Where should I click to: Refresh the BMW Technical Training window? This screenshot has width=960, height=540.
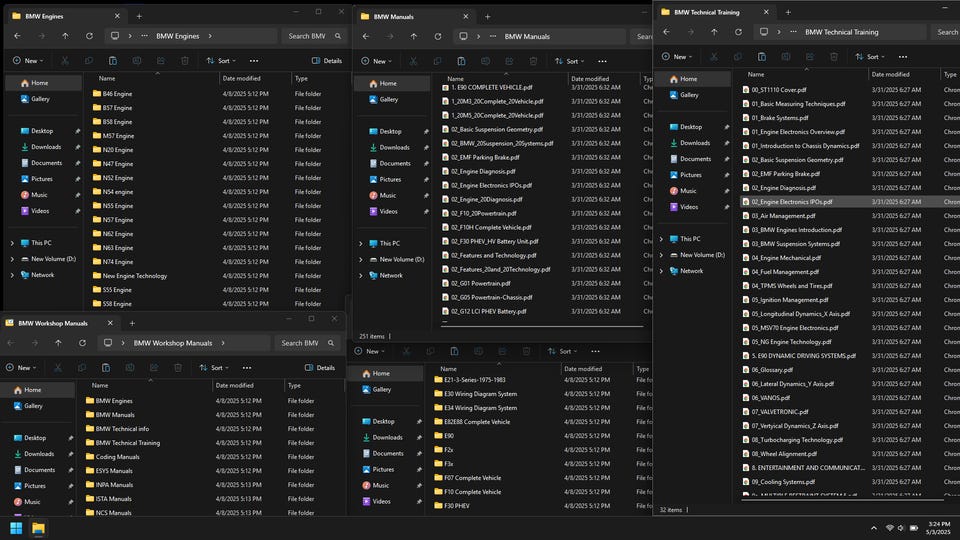(738, 32)
